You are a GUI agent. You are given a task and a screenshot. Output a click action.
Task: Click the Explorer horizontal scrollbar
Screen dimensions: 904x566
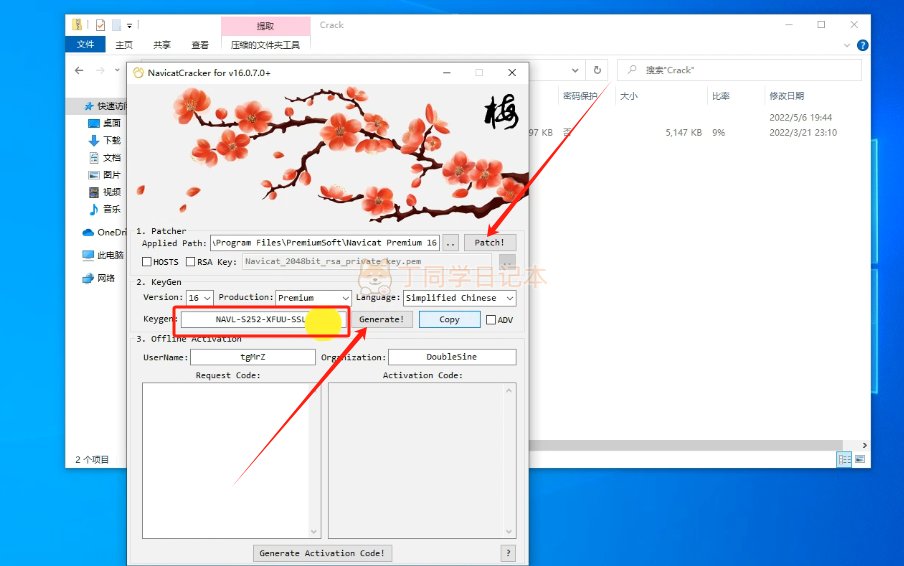click(686, 446)
